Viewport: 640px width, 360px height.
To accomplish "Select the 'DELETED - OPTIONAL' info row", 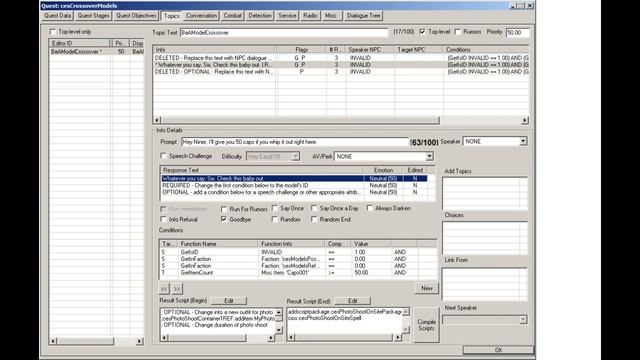I will click(x=341, y=71).
